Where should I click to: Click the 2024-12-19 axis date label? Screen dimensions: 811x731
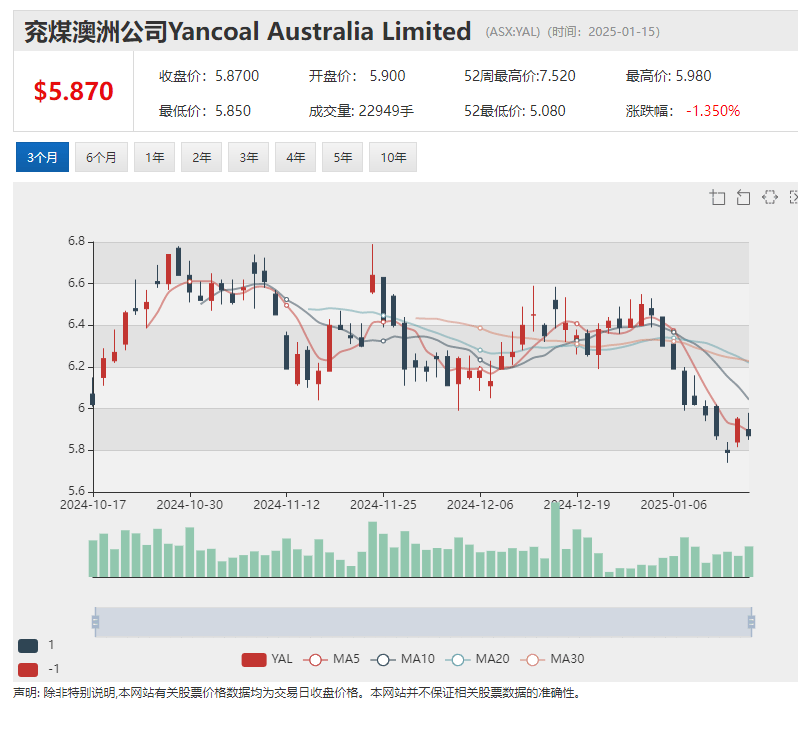[577, 505]
